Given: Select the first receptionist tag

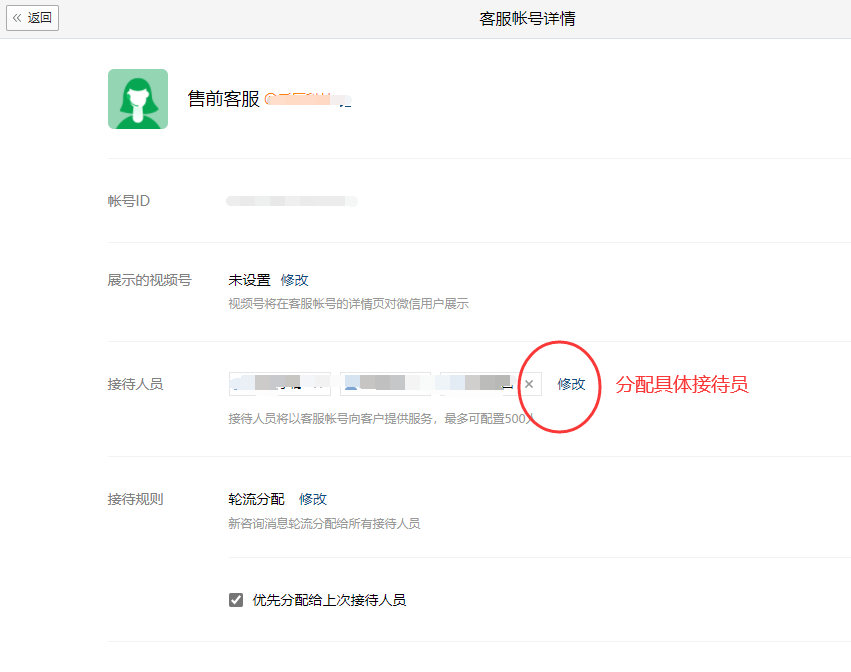Looking at the screenshot, I should click(x=279, y=384).
